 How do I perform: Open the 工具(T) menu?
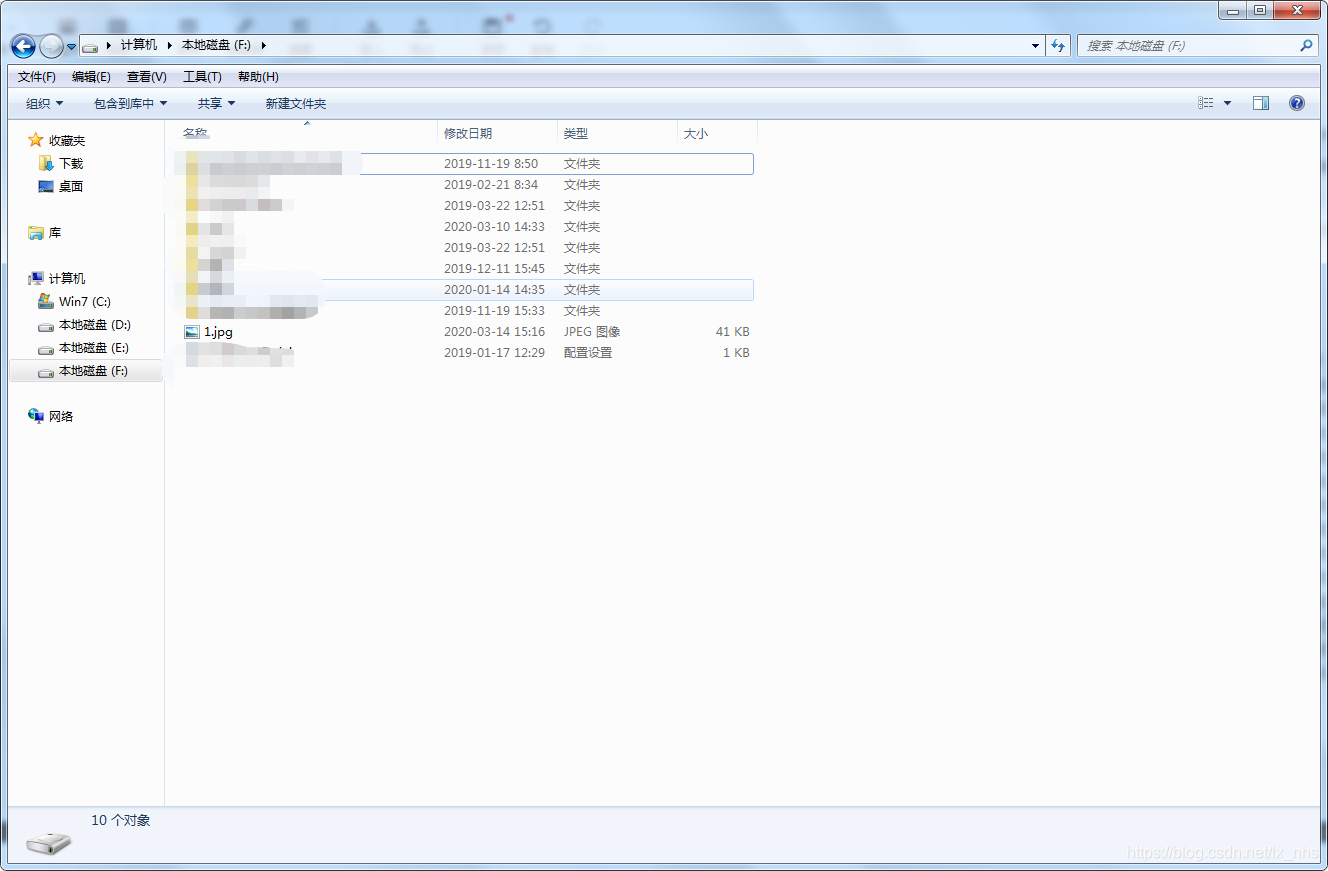click(x=202, y=77)
